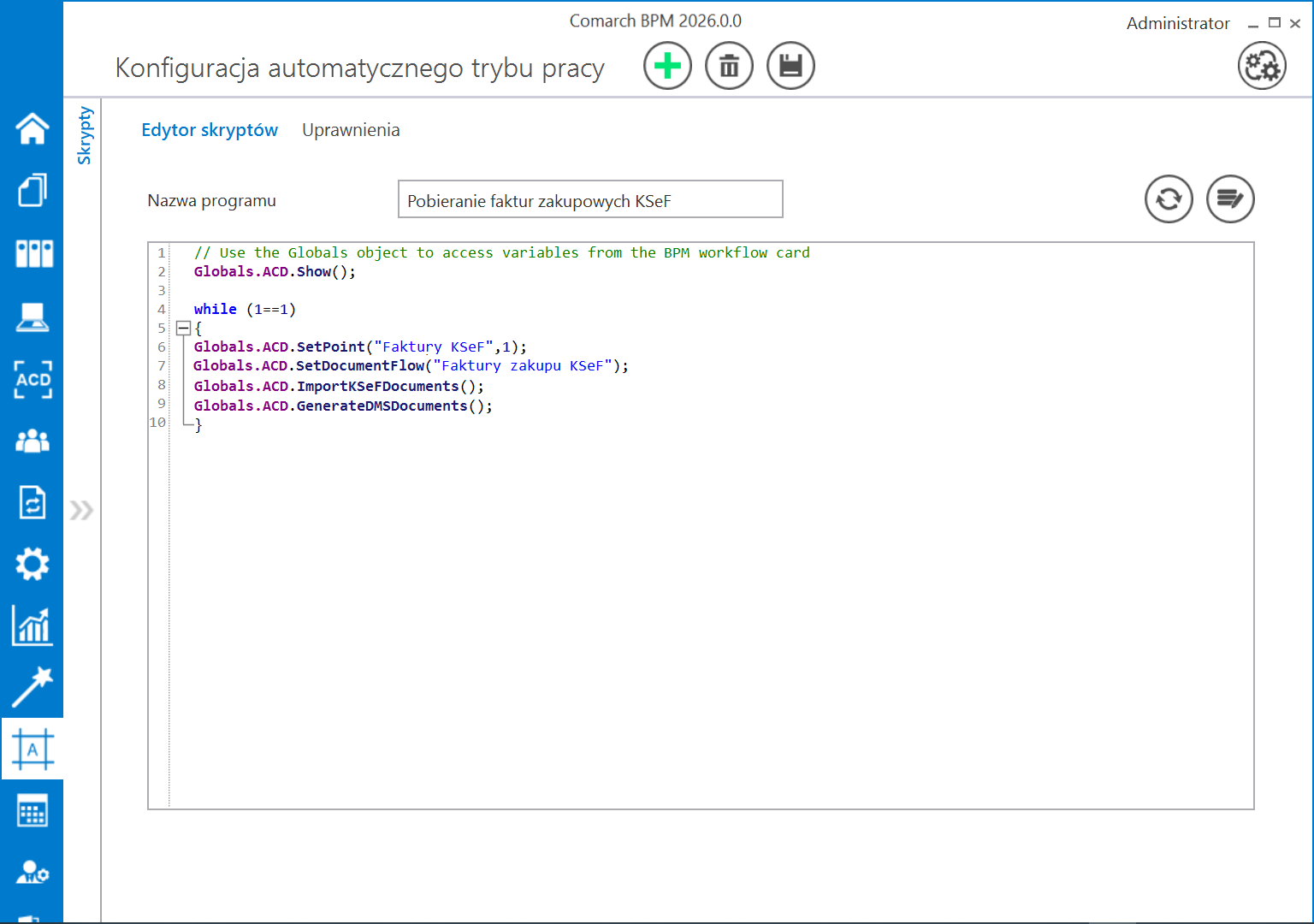
Task: Switch to the Uprawnienia tab
Action: pyautogui.click(x=351, y=130)
